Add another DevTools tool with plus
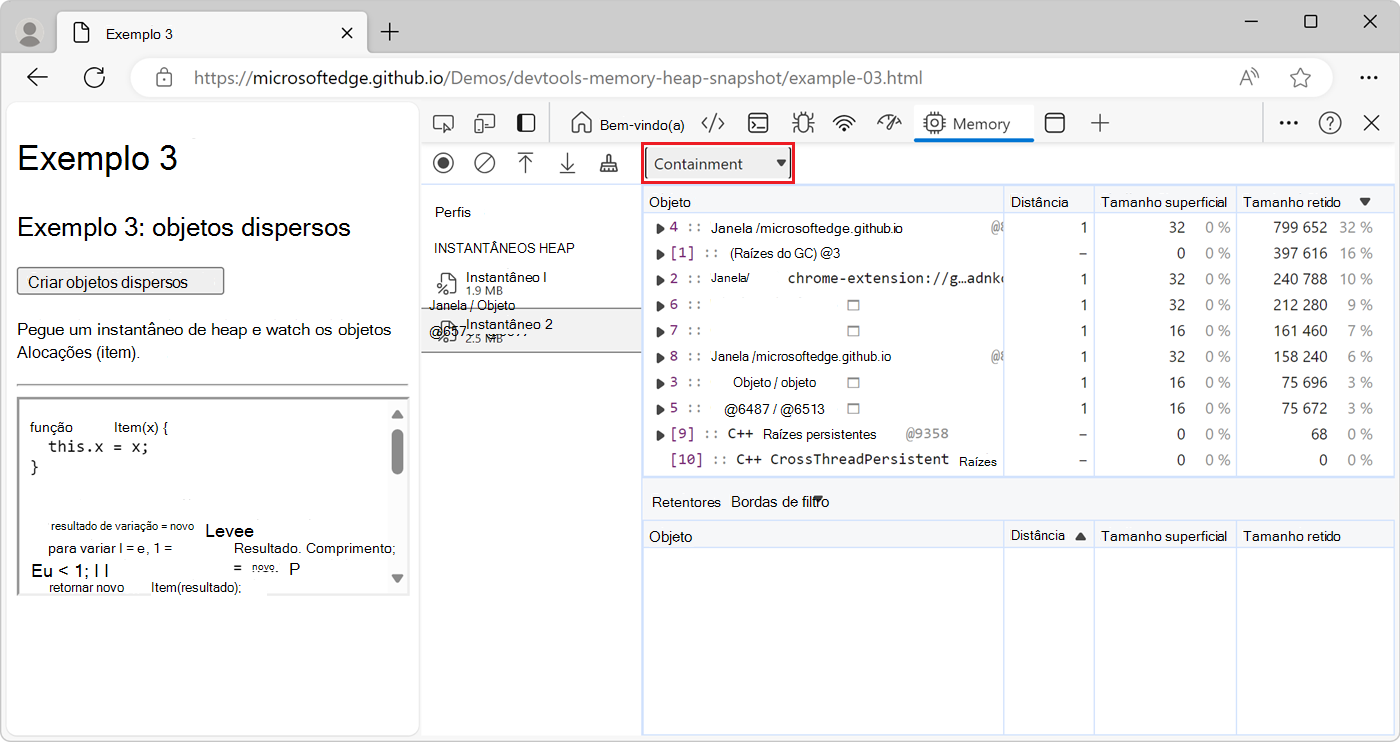This screenshot has height=742, width=1400. coord(1100,123)
